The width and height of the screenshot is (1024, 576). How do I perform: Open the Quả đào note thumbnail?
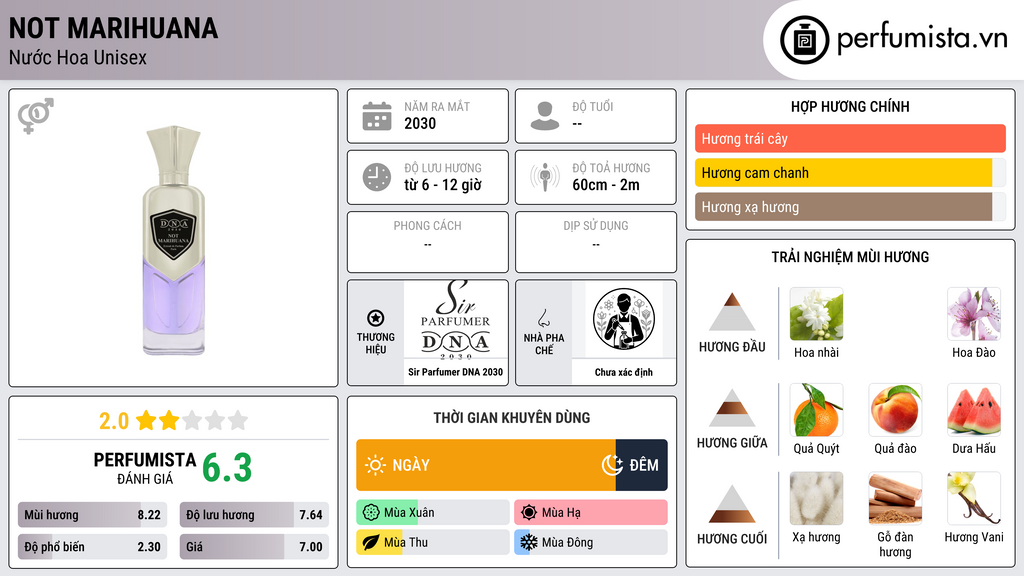pos(895,410)
